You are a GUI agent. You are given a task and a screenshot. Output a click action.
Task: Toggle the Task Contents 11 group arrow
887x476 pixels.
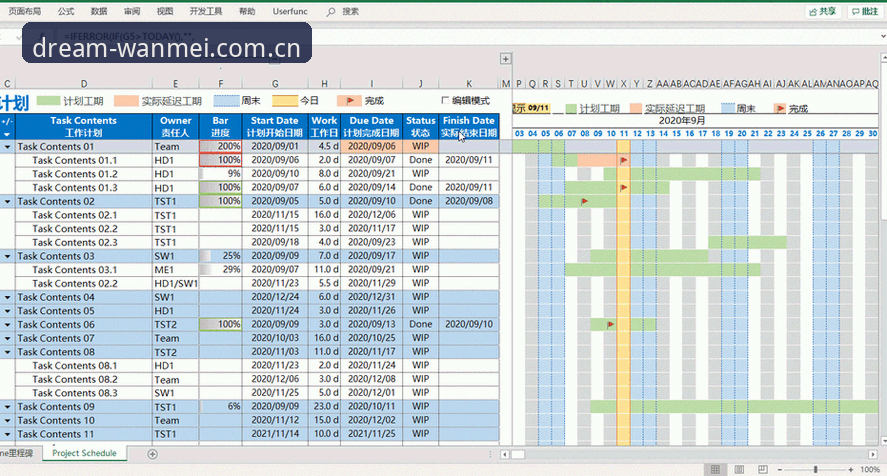(x=7, y=434)
